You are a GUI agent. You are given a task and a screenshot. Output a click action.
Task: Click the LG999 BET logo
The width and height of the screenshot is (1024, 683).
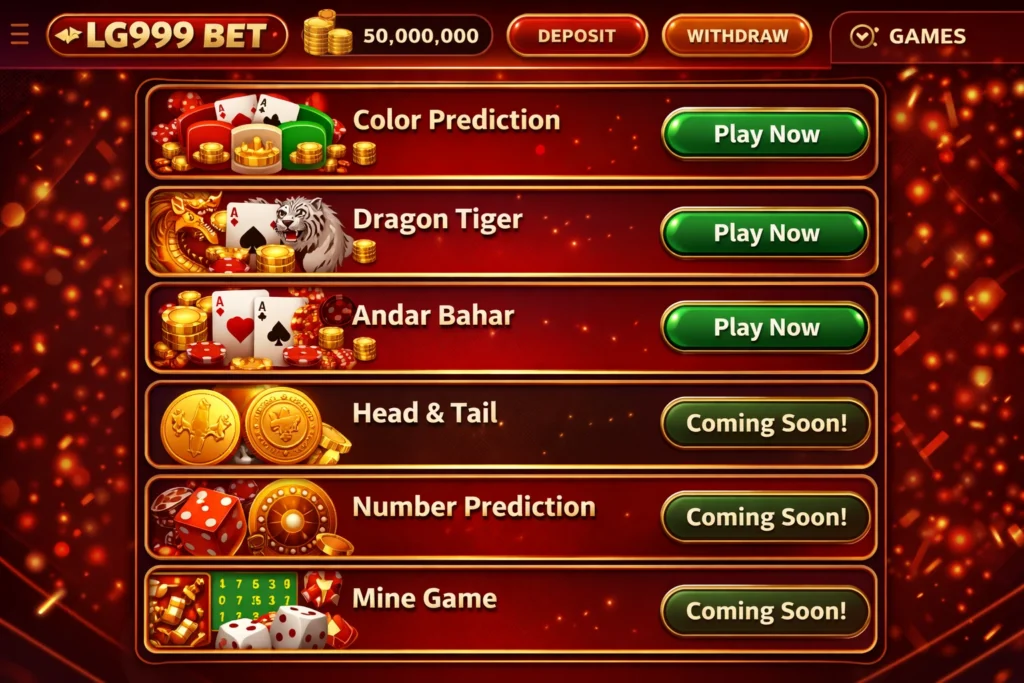pyautogui.click(x=167, y=35)
